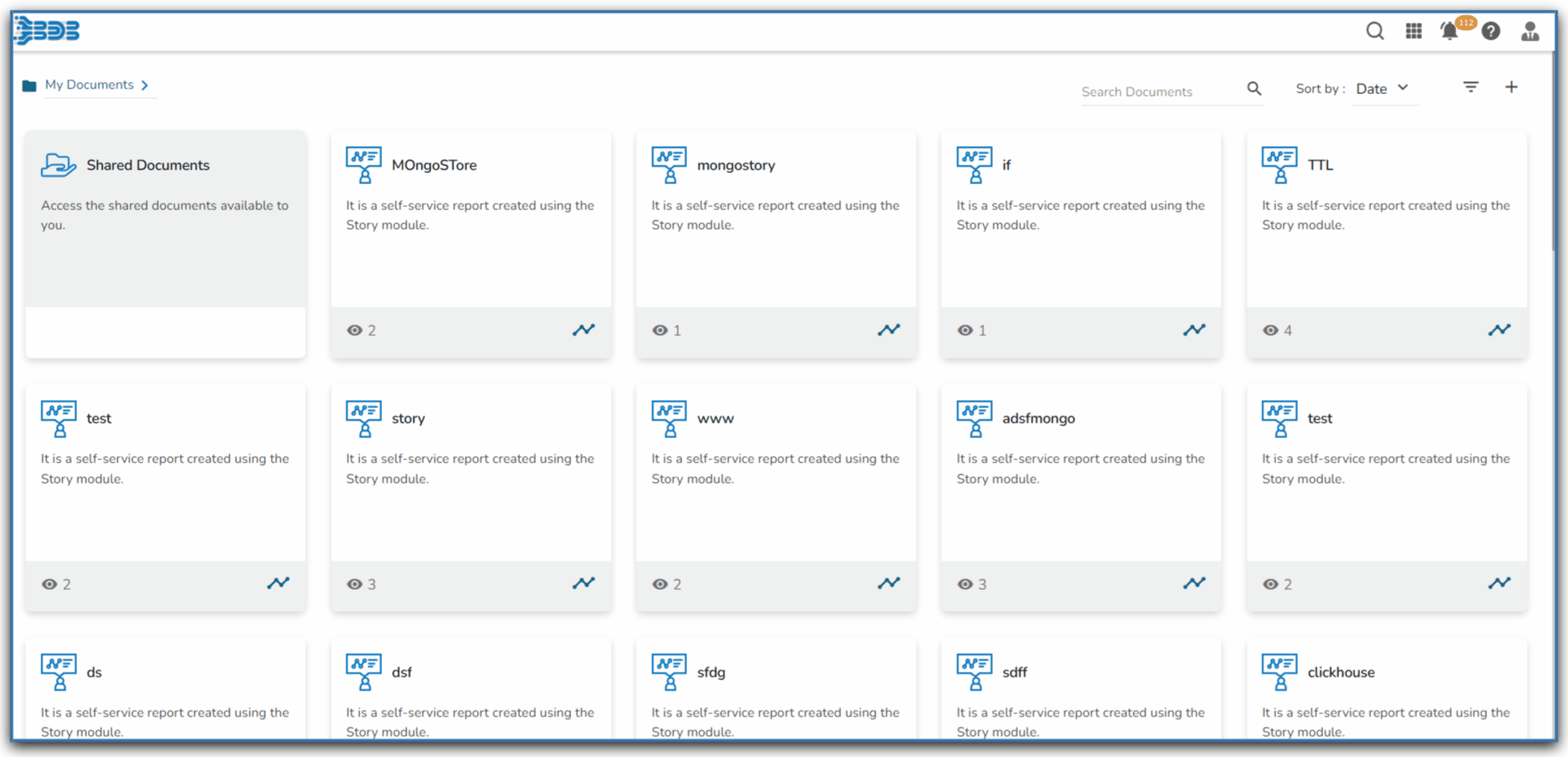Click the eye views icon on adsfmongo card
This screenshot has width=1568, height=757.
point(964,584)
